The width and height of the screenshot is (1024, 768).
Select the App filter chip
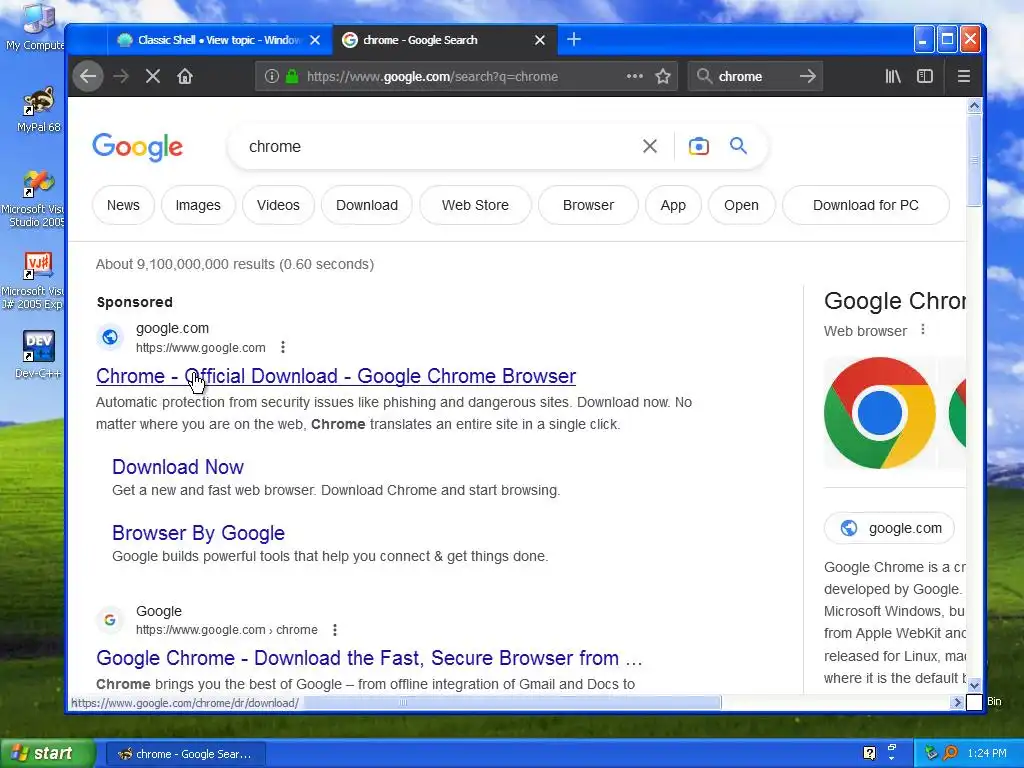(673, 205)
